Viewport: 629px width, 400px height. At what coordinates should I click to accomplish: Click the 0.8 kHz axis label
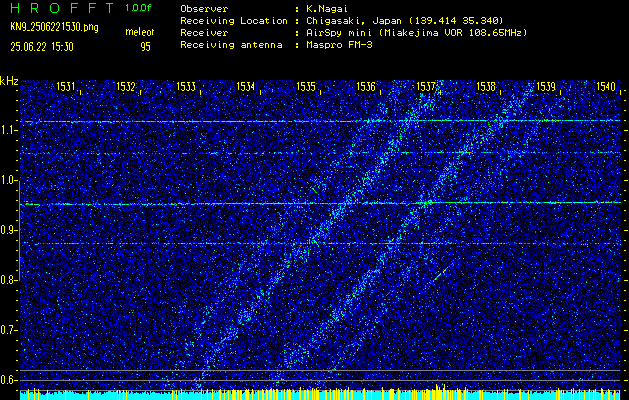tap(8, 279)
